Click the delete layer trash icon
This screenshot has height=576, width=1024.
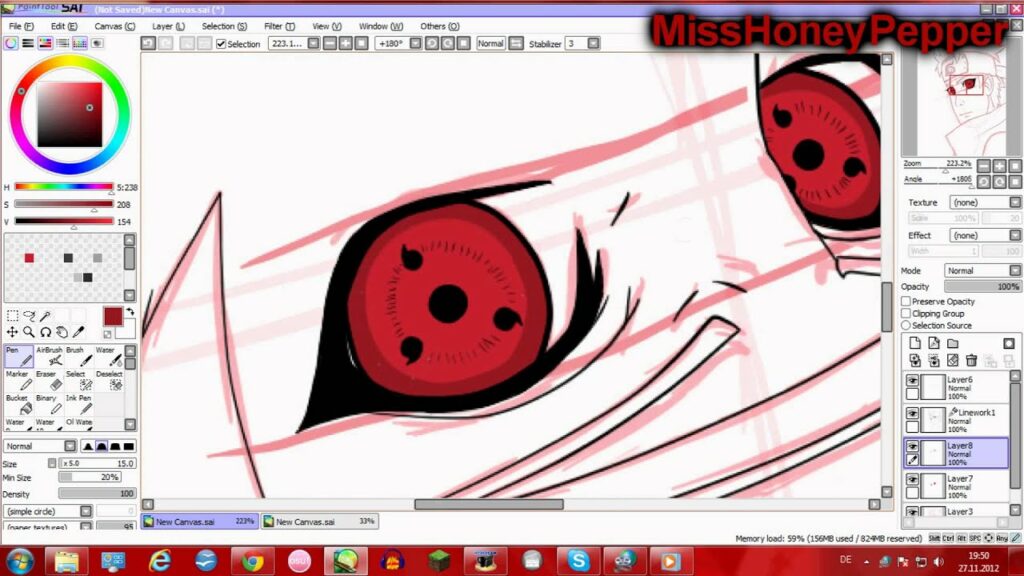click(x=971, y=360)
